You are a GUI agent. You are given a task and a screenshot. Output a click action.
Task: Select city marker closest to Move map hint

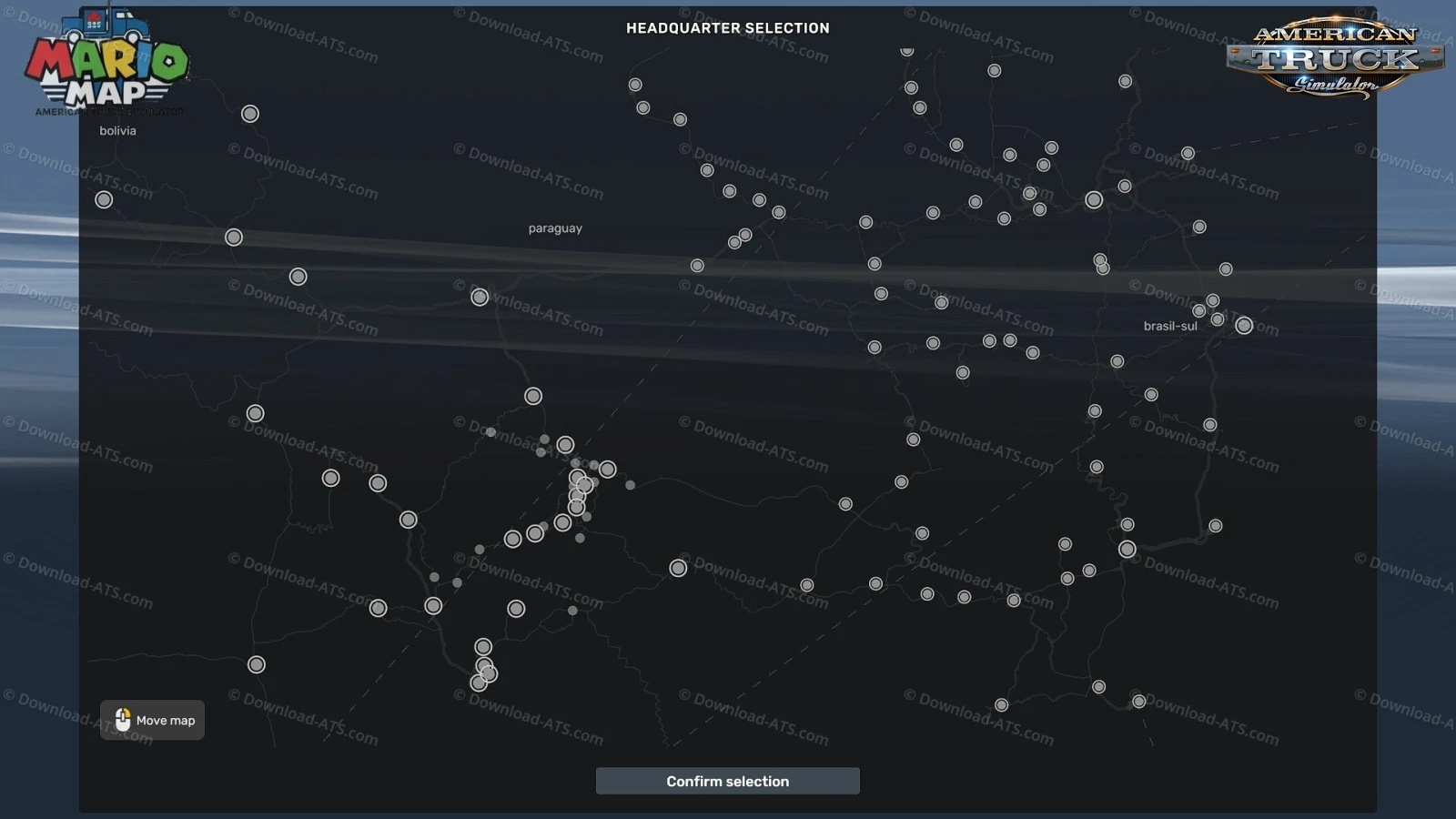[x=257, y=664]
